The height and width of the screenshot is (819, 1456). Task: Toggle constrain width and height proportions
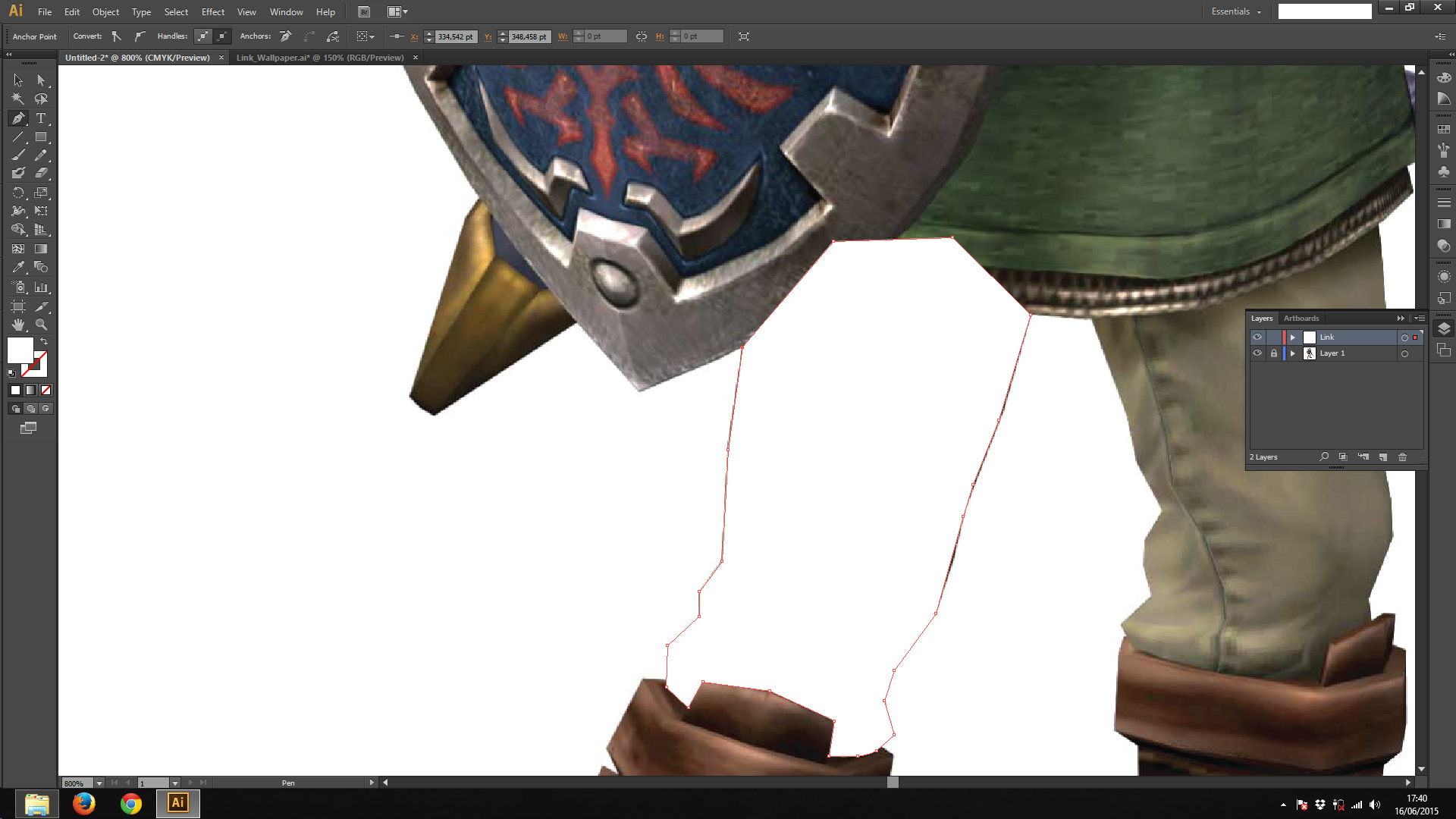click(642, 36)
